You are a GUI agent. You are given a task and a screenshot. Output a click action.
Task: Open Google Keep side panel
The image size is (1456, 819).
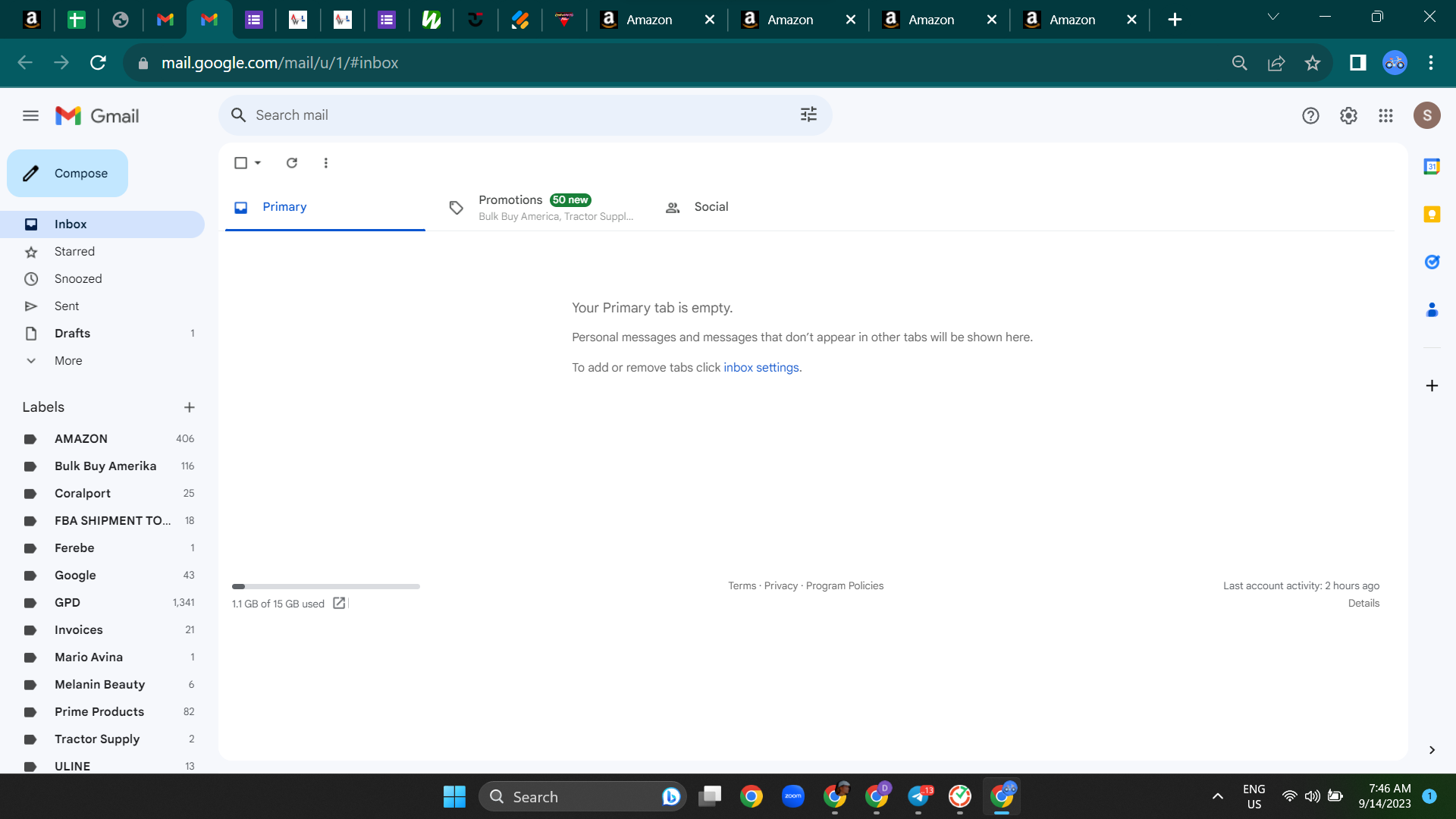point(1431,215)
